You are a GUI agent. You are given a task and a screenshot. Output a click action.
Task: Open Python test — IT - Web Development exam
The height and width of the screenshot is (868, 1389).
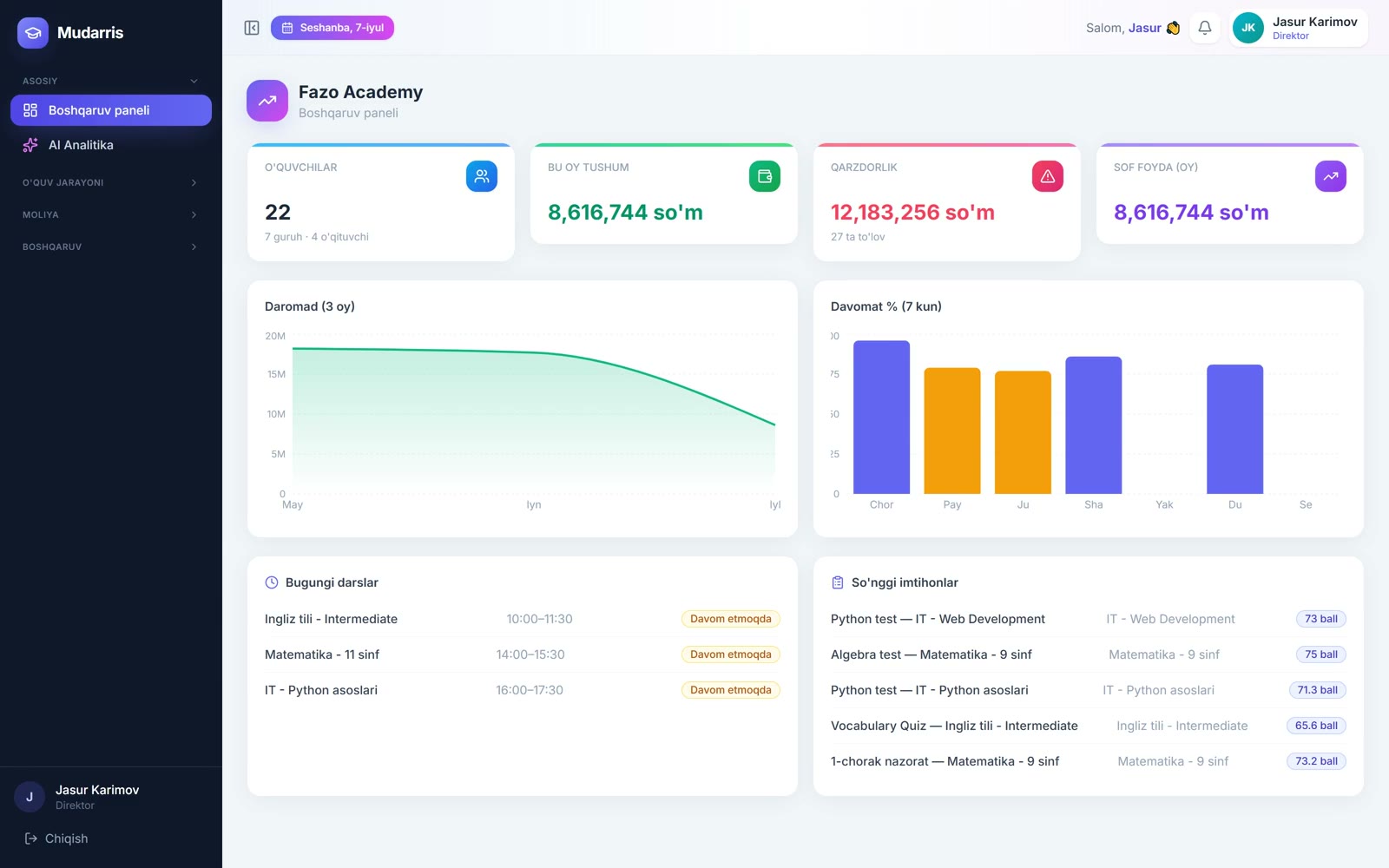(x=1089, y=619)
